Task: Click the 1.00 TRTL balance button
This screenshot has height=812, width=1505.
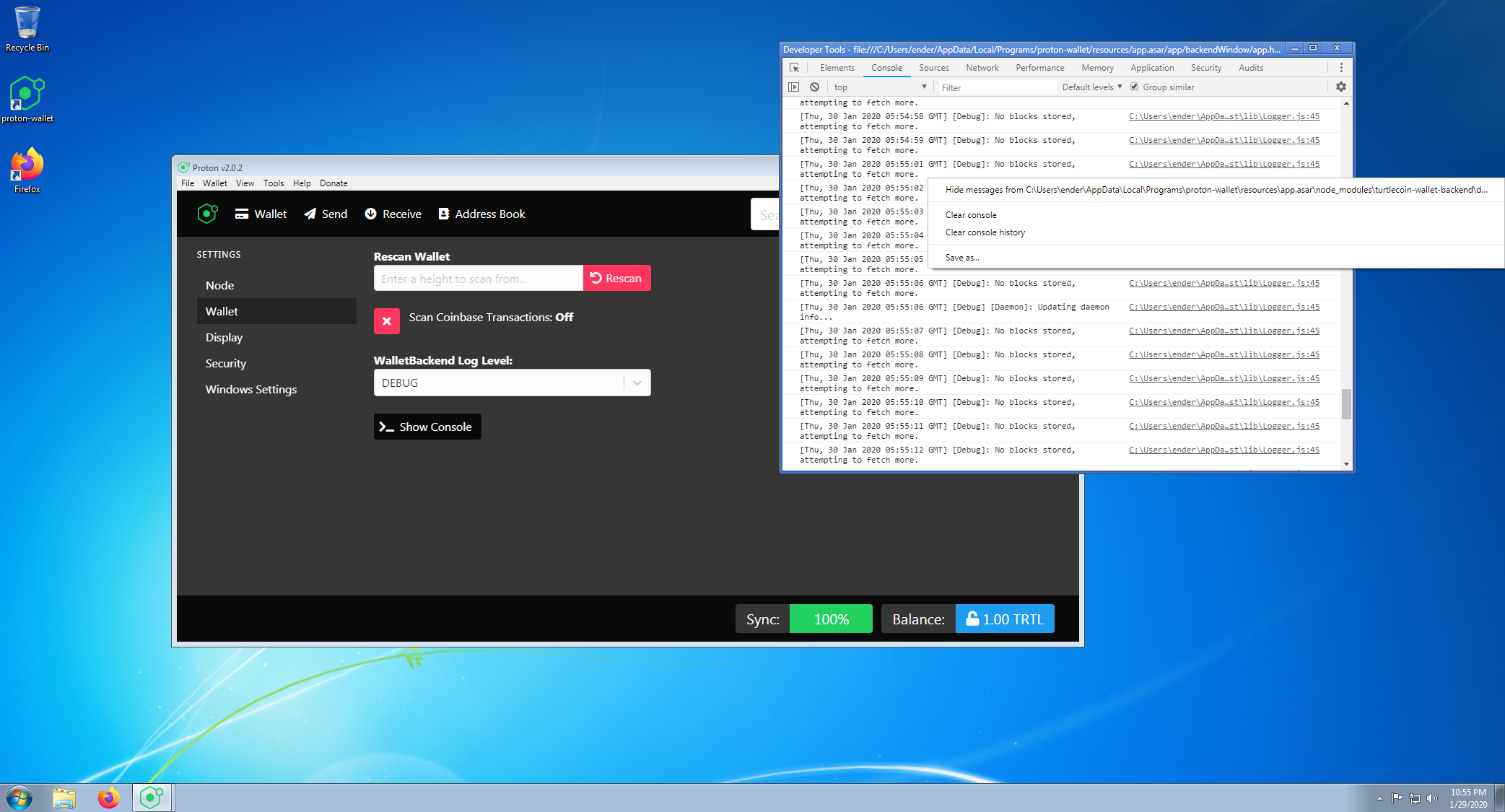Action: (1005, 619)
